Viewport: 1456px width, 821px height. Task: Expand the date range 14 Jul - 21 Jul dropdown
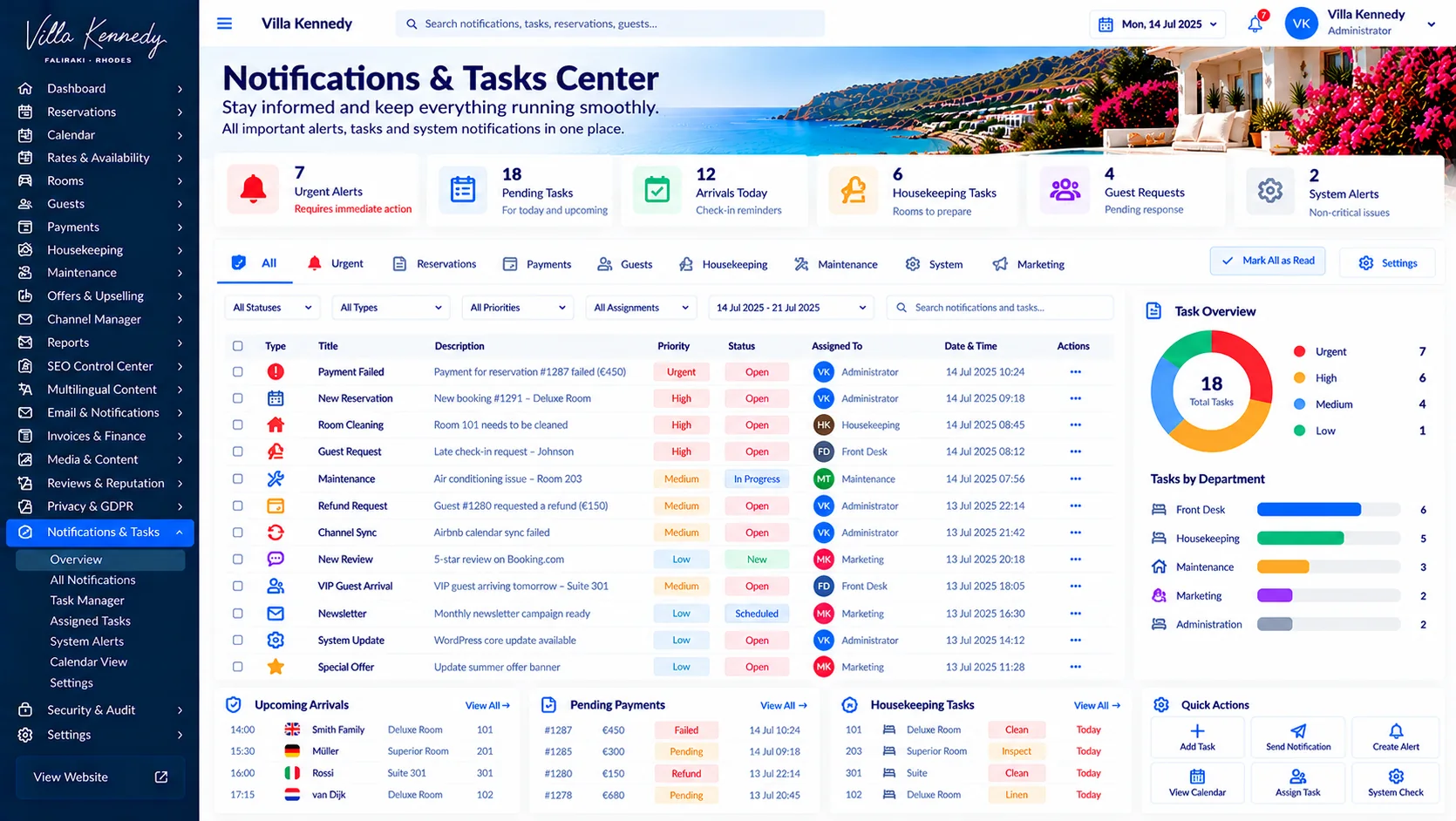click(x=790, y=308)
